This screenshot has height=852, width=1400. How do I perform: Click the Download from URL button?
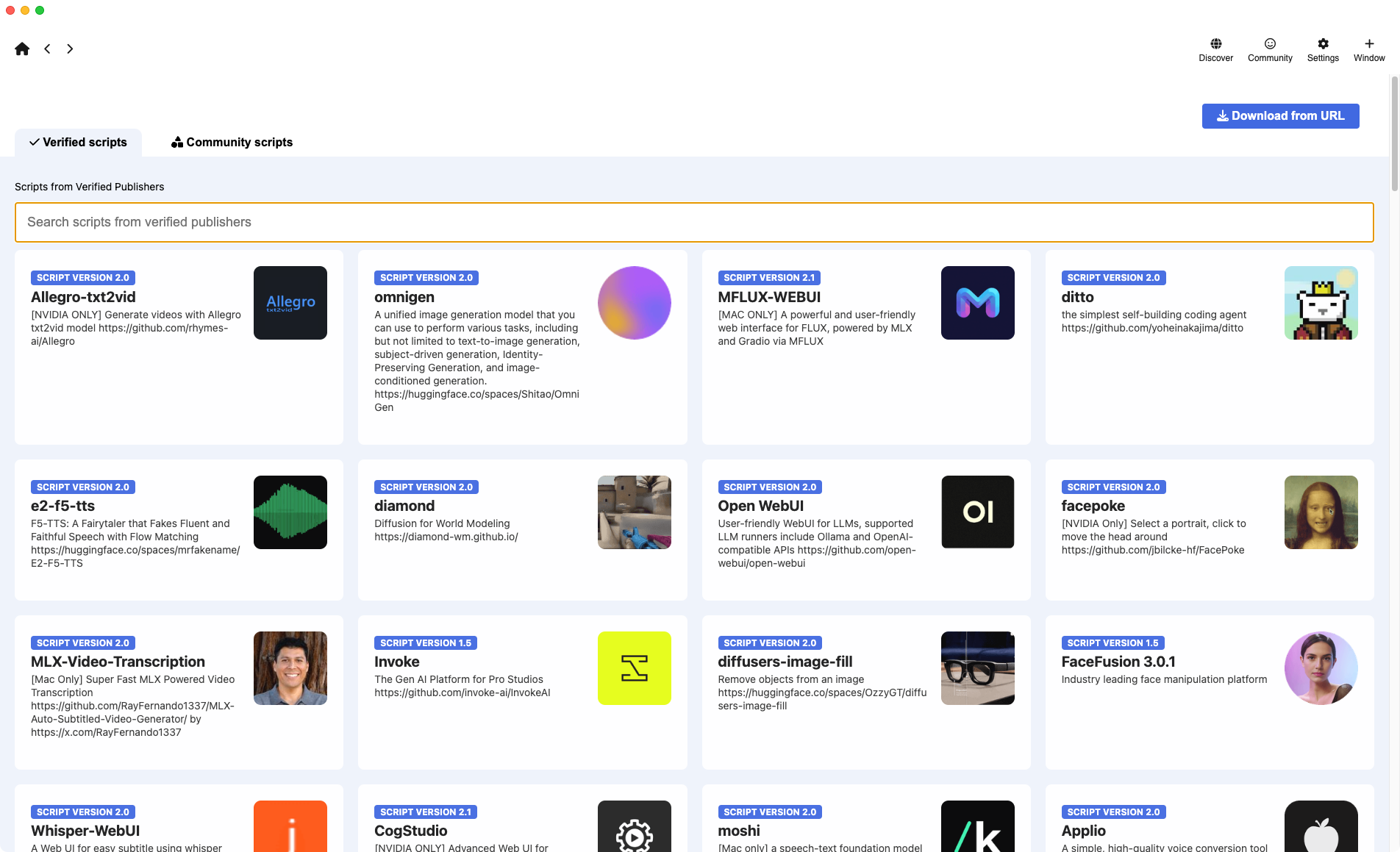click(x=1279, y=116)
